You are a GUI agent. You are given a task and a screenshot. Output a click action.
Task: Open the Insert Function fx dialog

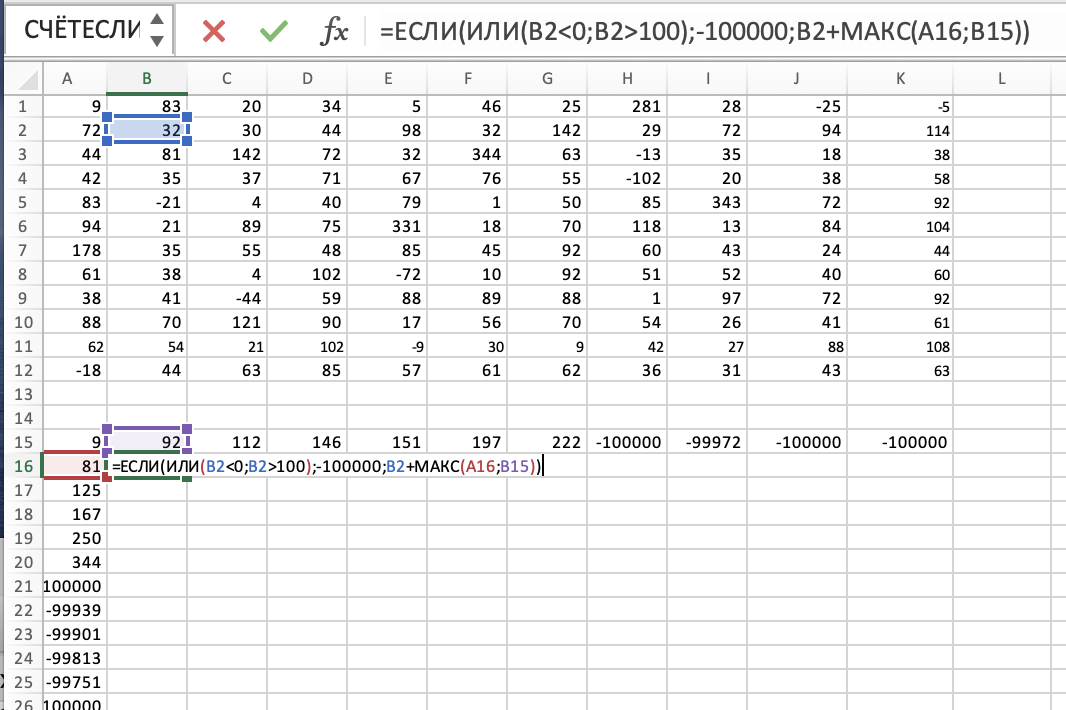coord(334,31)
